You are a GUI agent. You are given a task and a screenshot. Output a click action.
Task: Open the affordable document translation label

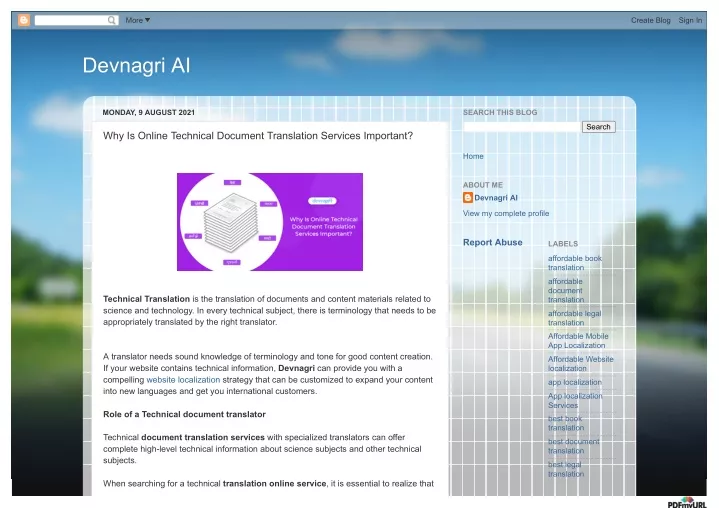[x=566, y=290]
